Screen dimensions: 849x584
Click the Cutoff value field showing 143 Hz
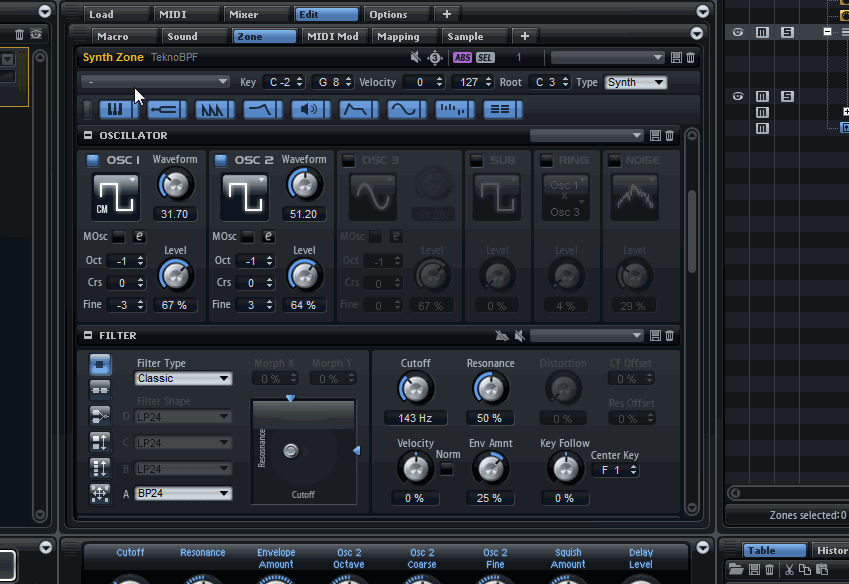(415, 418)
